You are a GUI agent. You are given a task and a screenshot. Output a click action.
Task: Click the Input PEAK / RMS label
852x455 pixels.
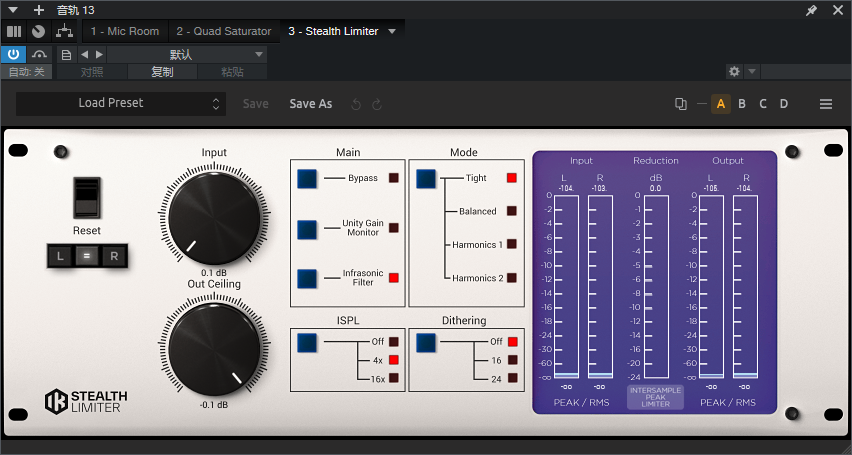[x=581, y=403]
